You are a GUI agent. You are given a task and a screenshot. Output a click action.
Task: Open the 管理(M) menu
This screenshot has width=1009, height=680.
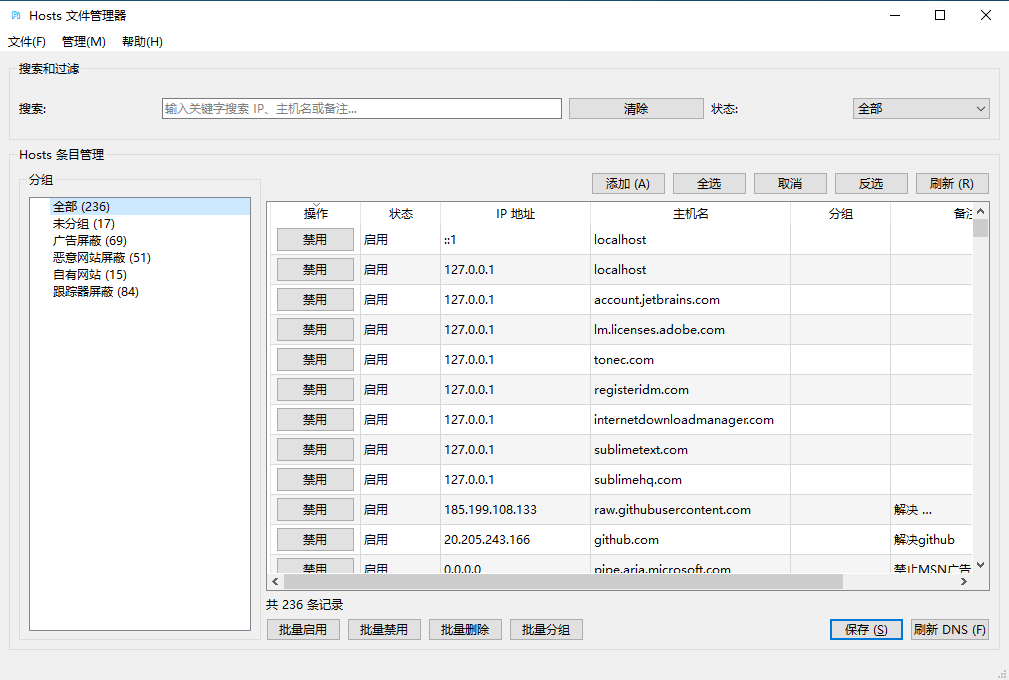click(83, 42)
